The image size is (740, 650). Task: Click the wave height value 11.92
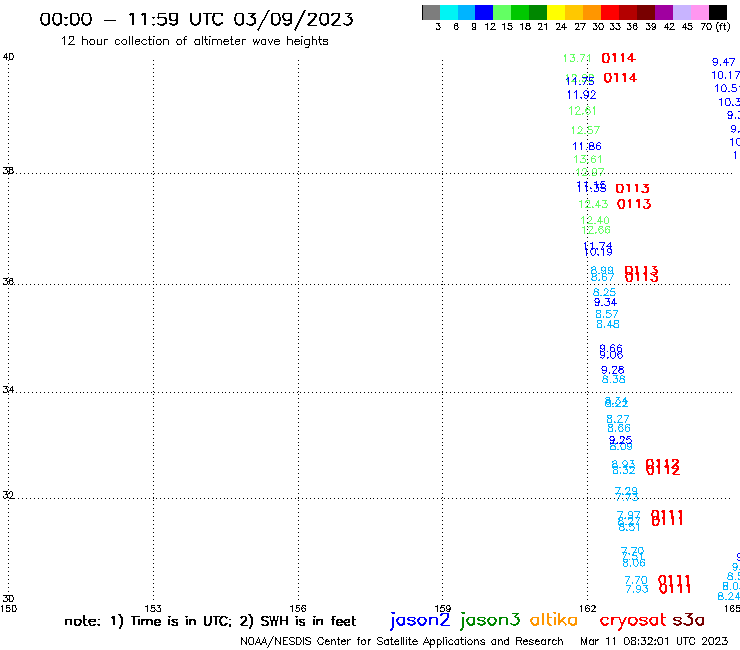click(x=581, y=95)
